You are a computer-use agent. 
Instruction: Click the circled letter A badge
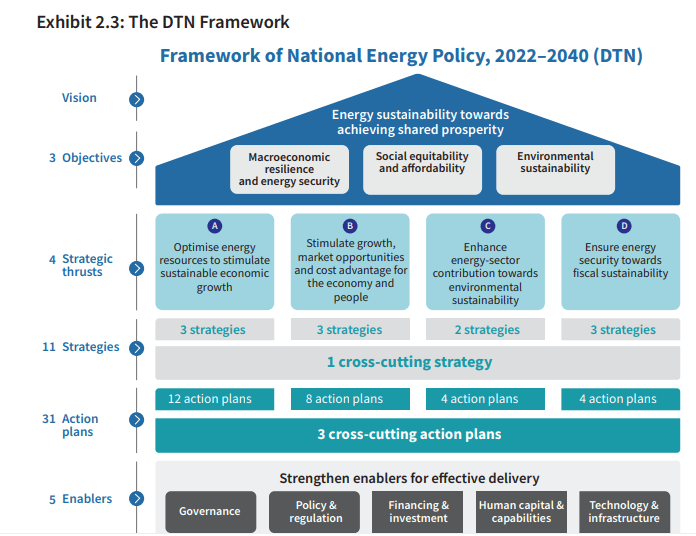pyautogui.click(x=215, y=226)
